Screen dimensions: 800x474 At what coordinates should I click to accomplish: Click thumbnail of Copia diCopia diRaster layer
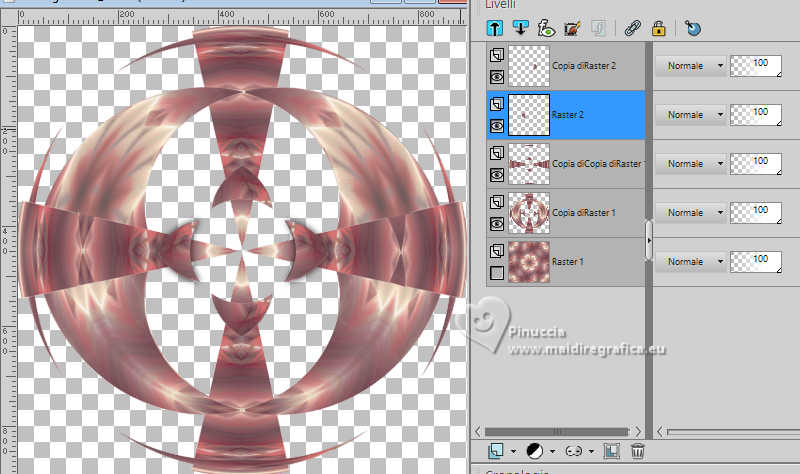coord(529,164)
